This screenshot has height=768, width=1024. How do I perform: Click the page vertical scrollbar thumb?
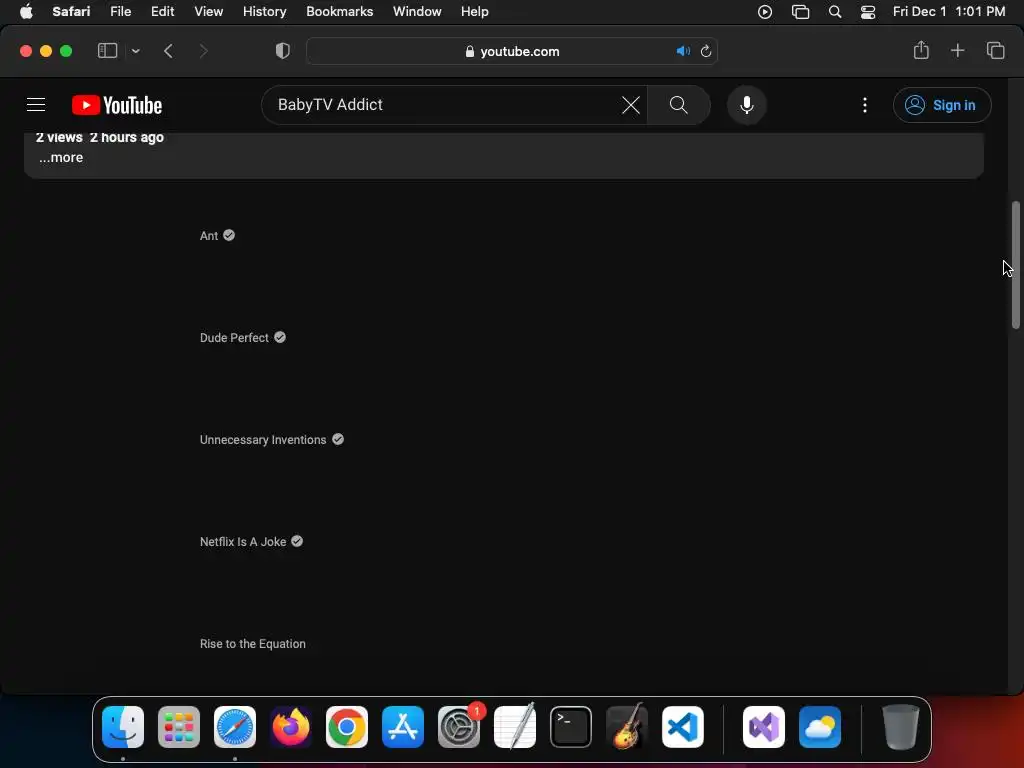tap(1016, 264)
